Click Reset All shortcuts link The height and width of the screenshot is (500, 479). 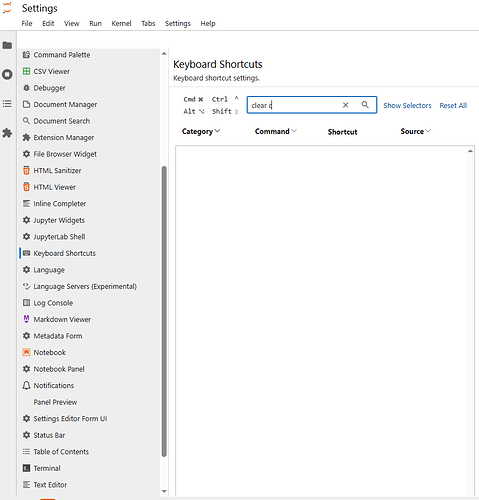(453, 105)
